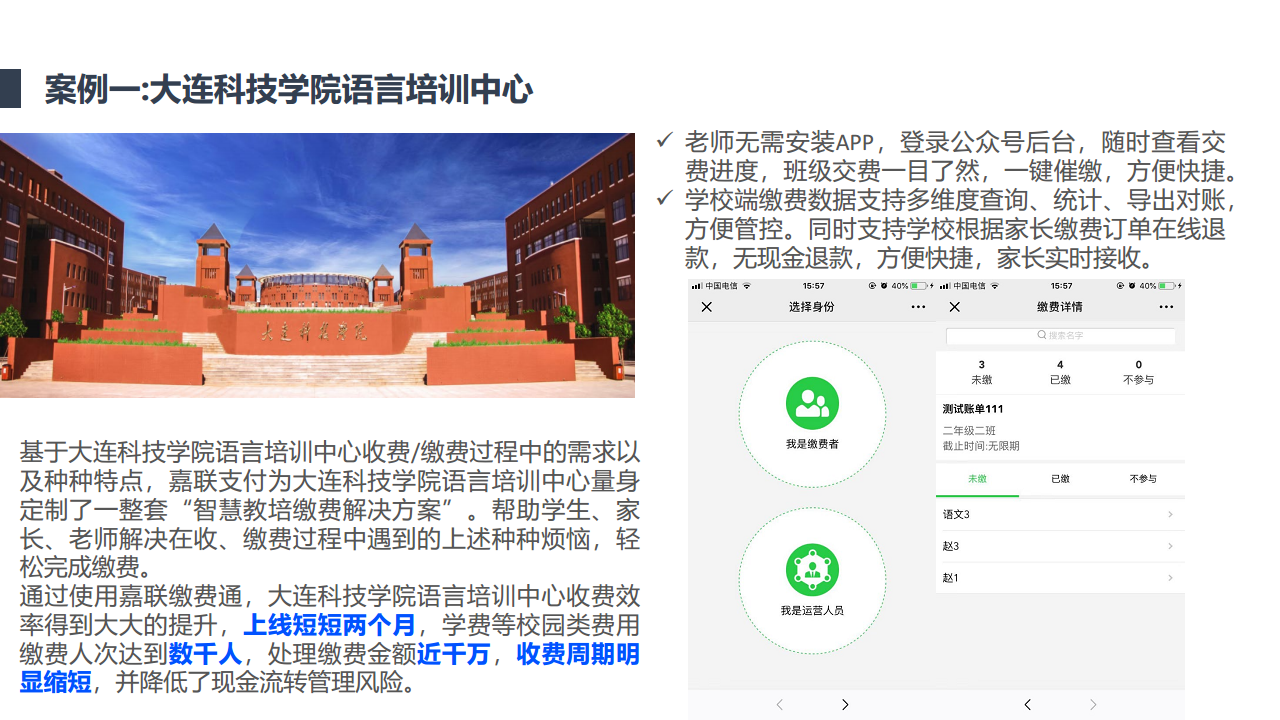Image resolution: width=1280 pixels, height=720 pixels.
Task: Open the 赵1 row chevron
Action: (x=1170, y=578)
